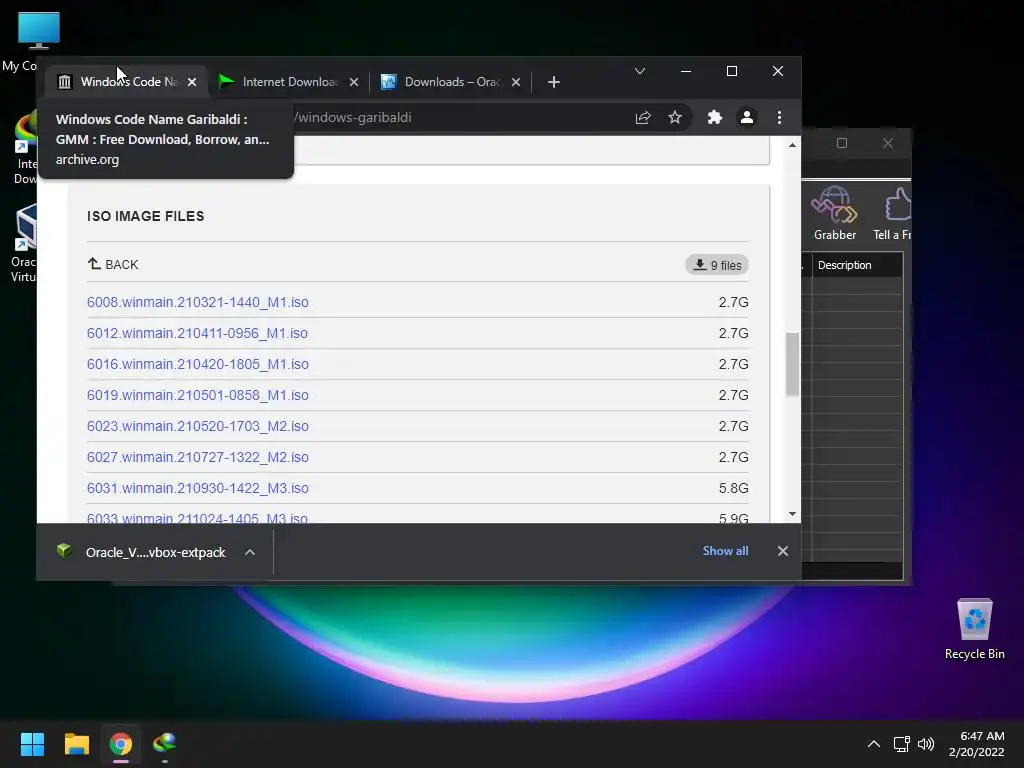This screenshot has height=768, width=1024.
Task: Download all with the 9 files button
Action: tap(717, 265)
